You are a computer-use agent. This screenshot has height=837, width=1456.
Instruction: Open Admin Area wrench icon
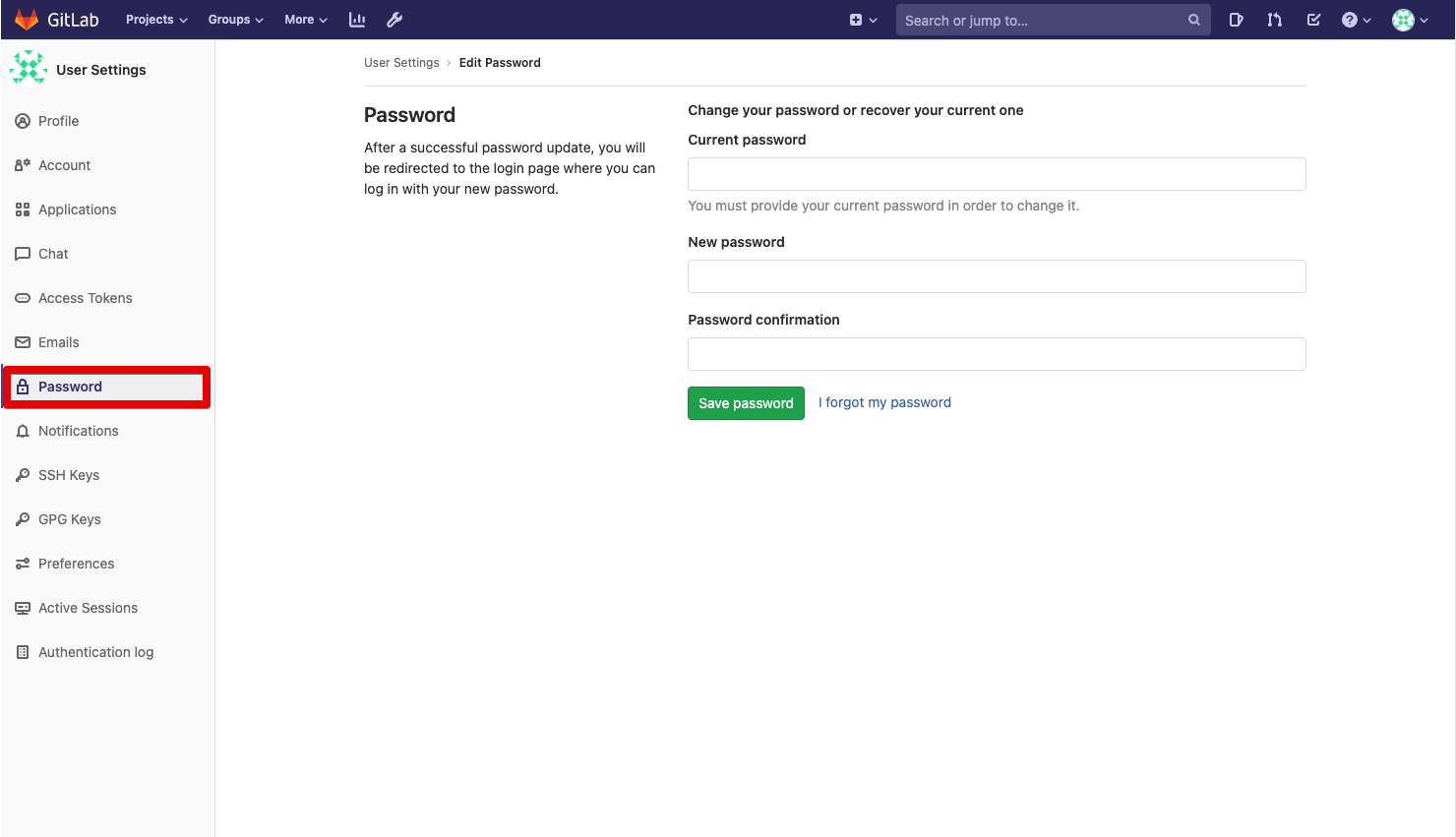coord(394,20)
